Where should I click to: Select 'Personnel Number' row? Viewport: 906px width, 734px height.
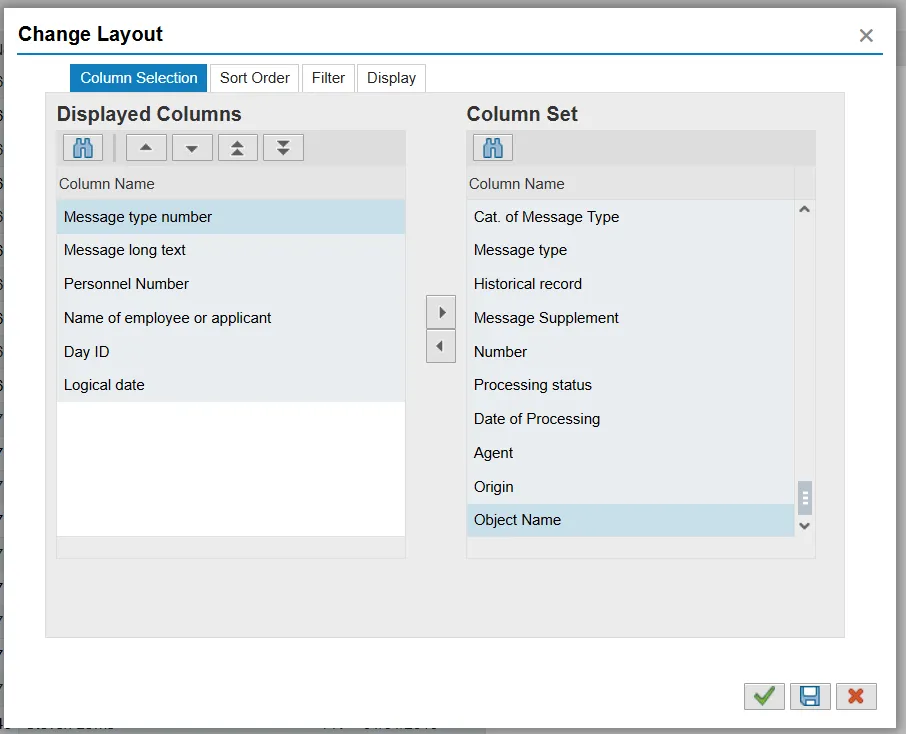pos(231,284)
